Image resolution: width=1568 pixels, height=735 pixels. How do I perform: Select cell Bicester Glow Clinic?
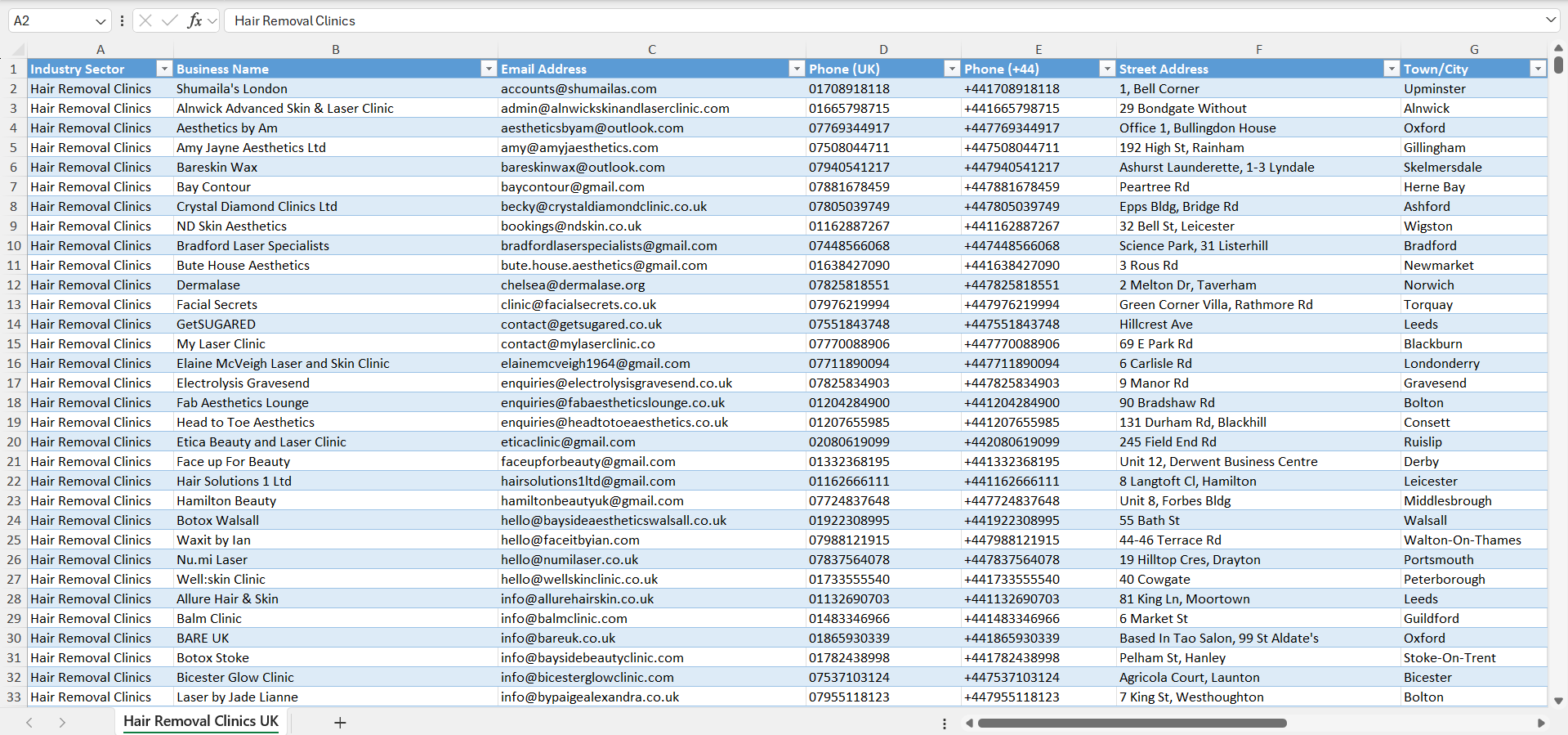tap(336, 677)
